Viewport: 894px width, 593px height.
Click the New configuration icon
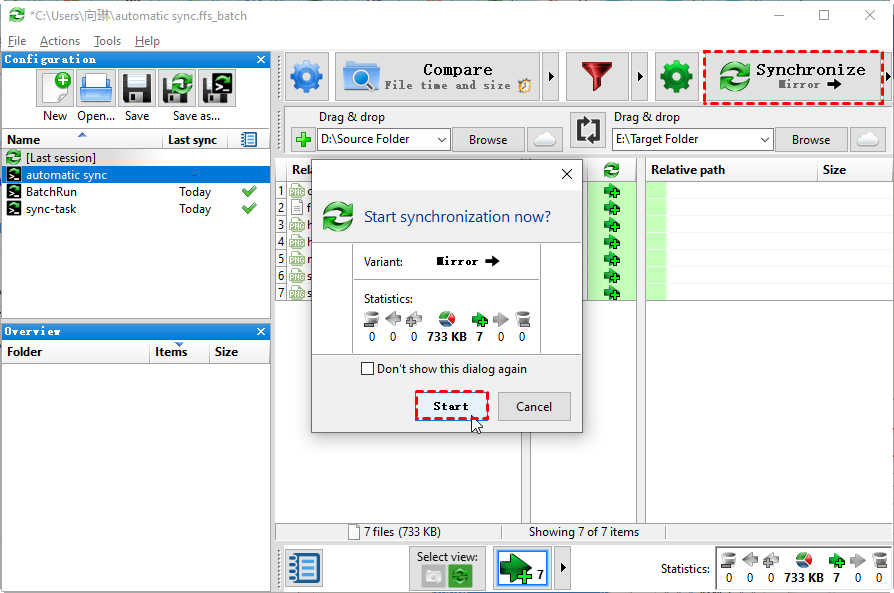point(55,89)
